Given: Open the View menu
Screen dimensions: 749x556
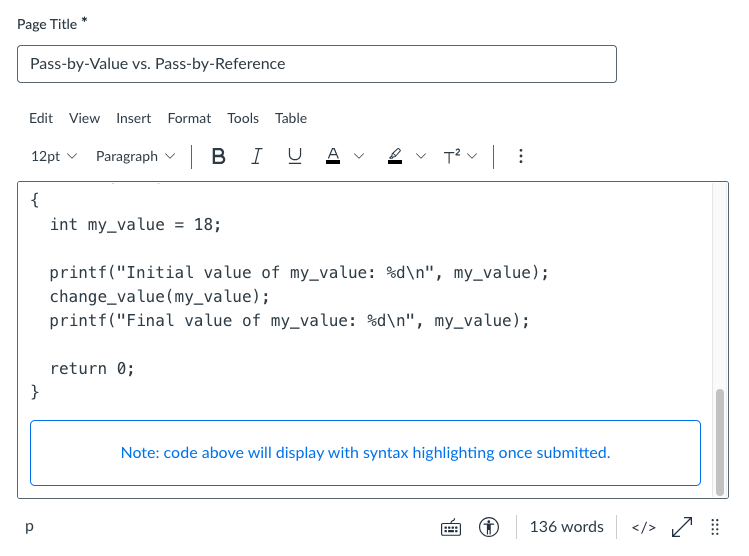Looking at the screenshot, I should [x=85, y=118].
